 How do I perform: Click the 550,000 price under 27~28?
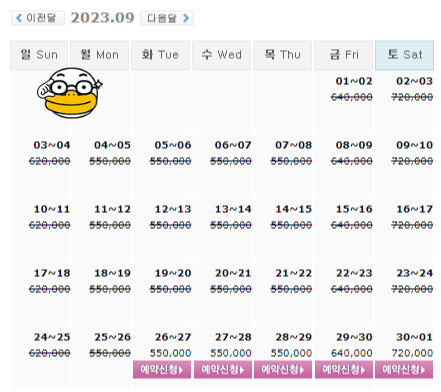pyautogui.click(x=231, y=353)
